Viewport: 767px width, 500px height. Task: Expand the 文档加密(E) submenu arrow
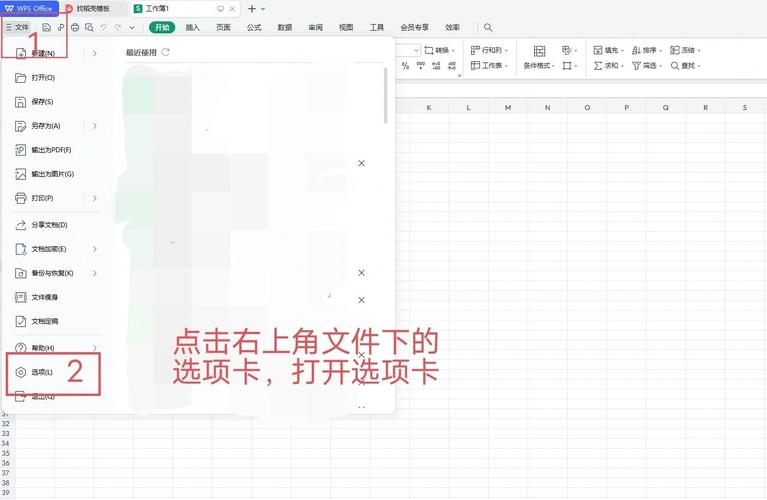click(95, 249)
